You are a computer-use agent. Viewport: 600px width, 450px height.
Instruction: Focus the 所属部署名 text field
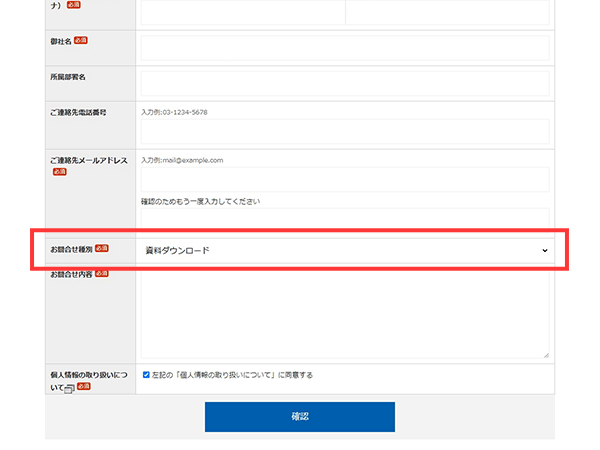coord(345,83)
